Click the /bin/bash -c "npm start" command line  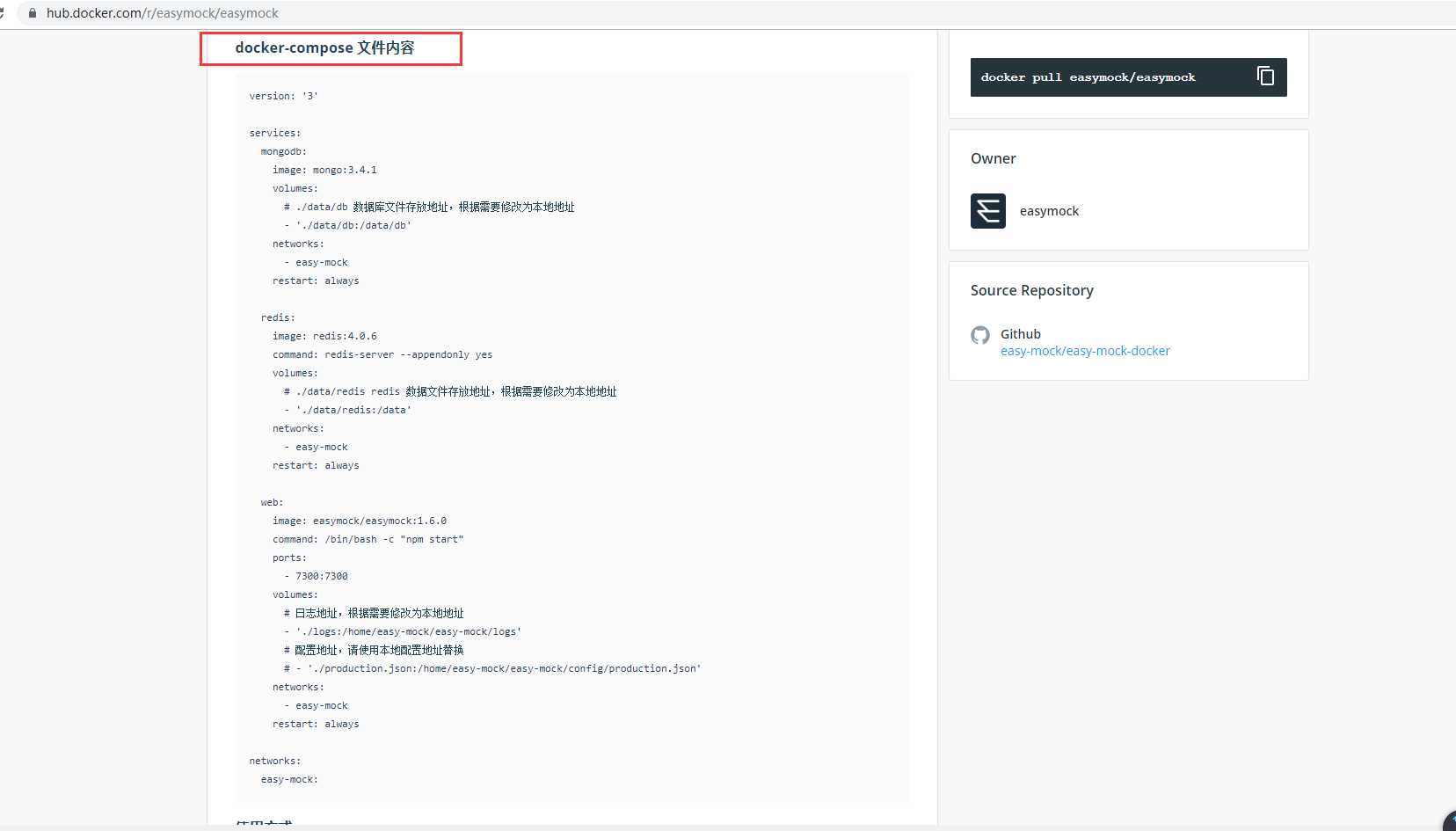click(368, 539)
